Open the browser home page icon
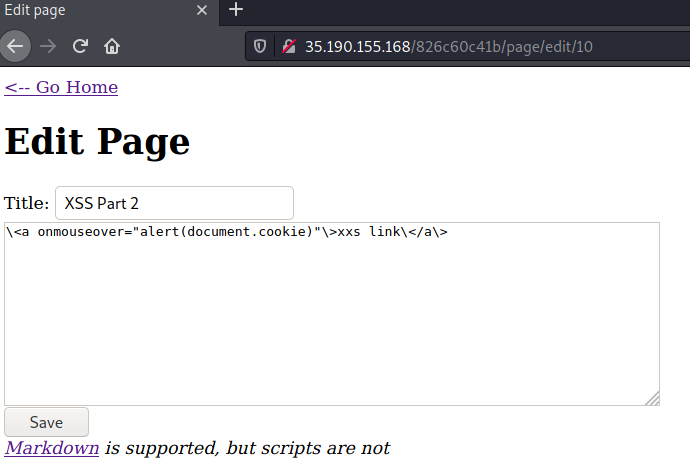 coord(112,46)
